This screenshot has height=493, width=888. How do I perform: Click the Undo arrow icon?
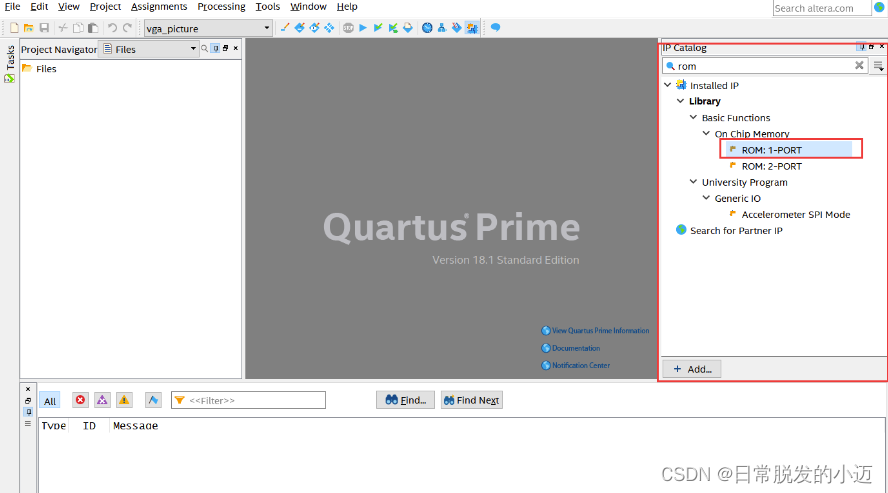tap(112, 28)
